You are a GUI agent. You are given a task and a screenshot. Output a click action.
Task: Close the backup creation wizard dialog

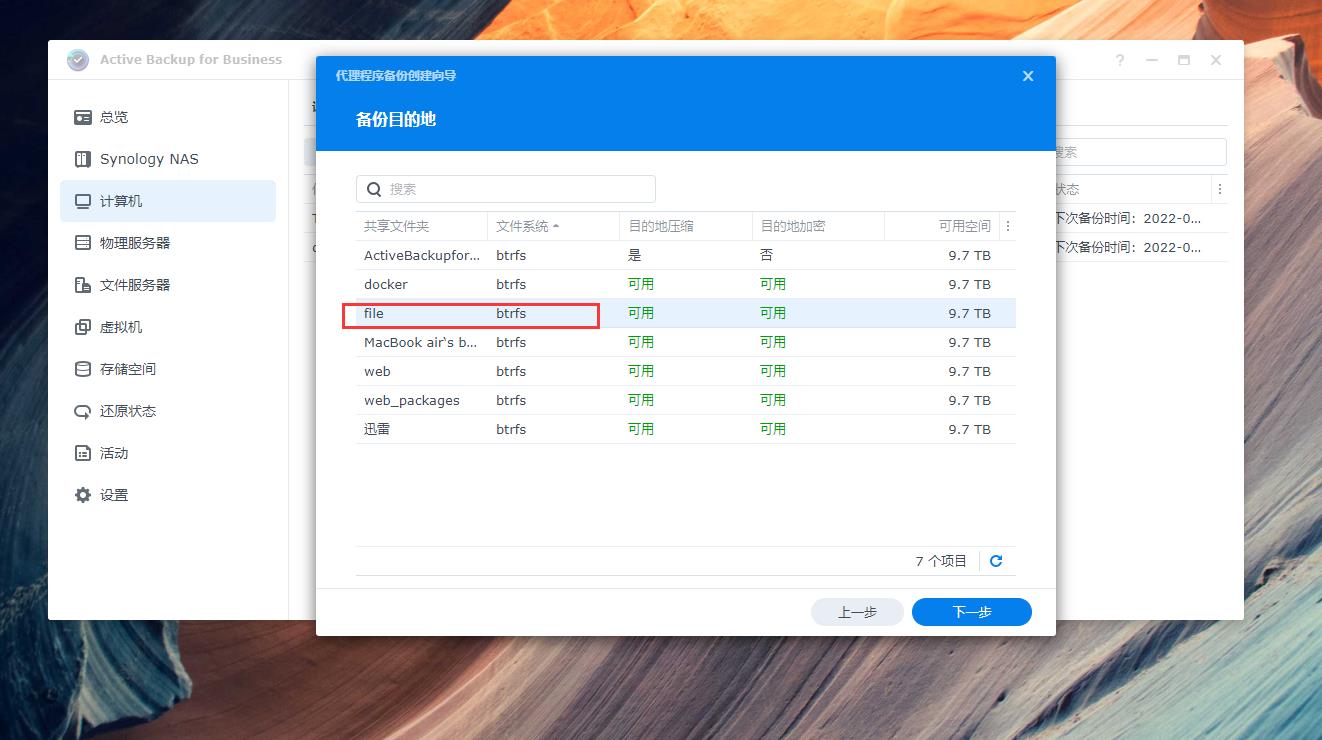click(x=1028, y=76)
